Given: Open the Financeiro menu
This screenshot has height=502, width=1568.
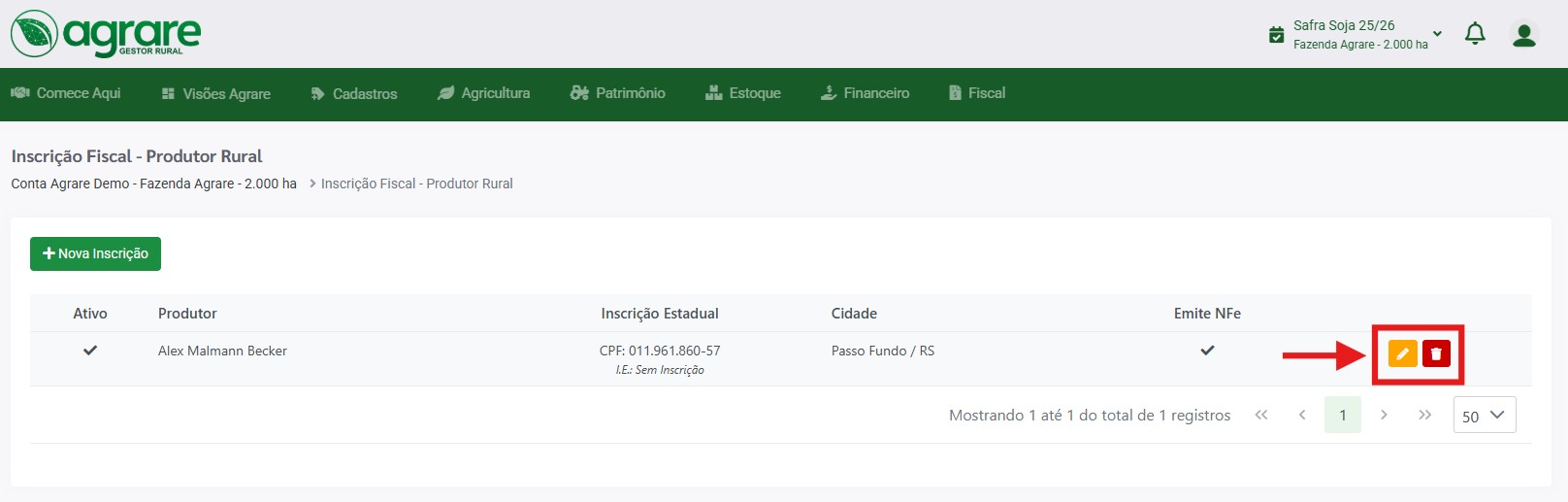Looking at the screenshot, I should click(x=865, y=93).
